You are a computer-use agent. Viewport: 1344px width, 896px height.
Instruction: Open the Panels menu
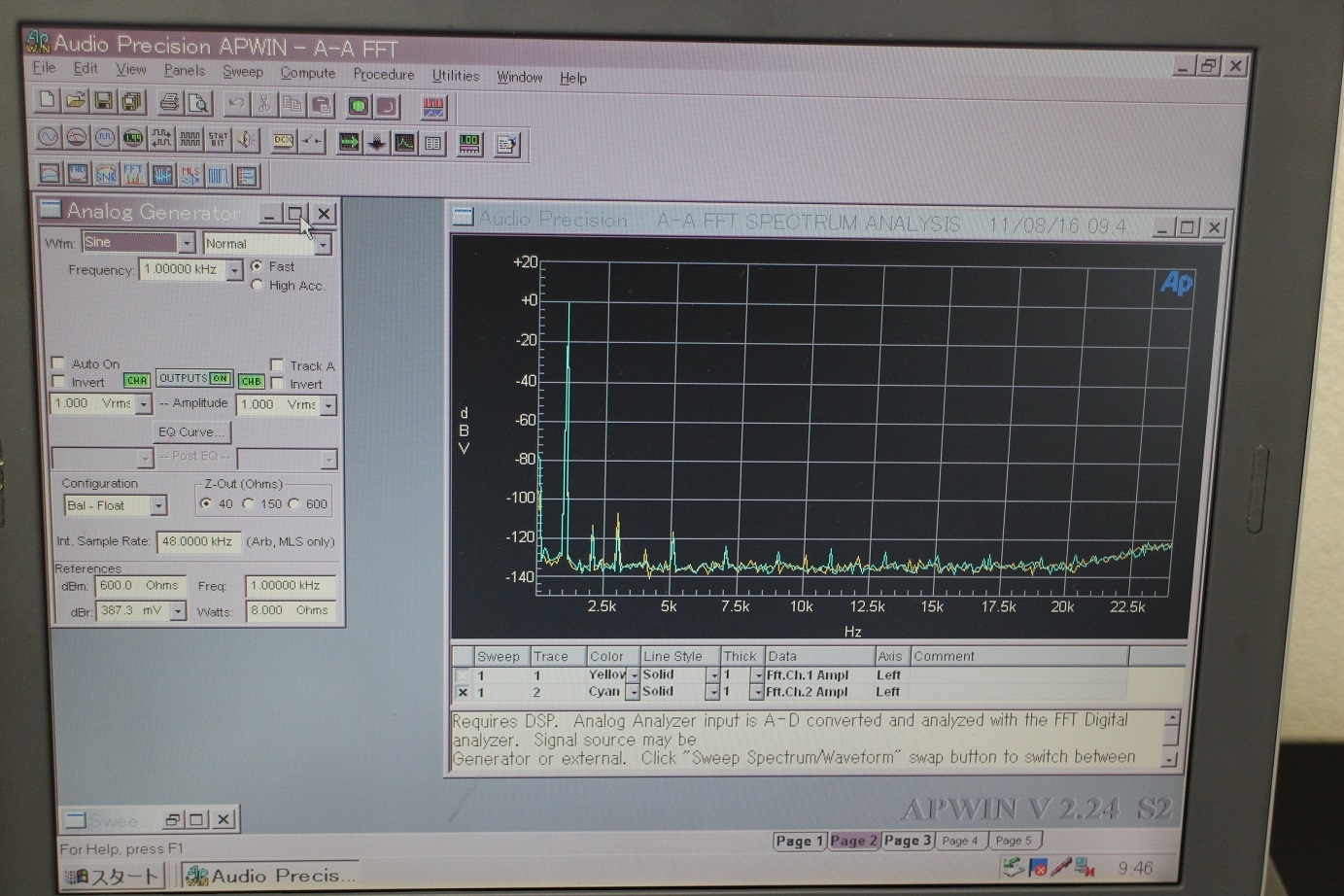[185, 70]
